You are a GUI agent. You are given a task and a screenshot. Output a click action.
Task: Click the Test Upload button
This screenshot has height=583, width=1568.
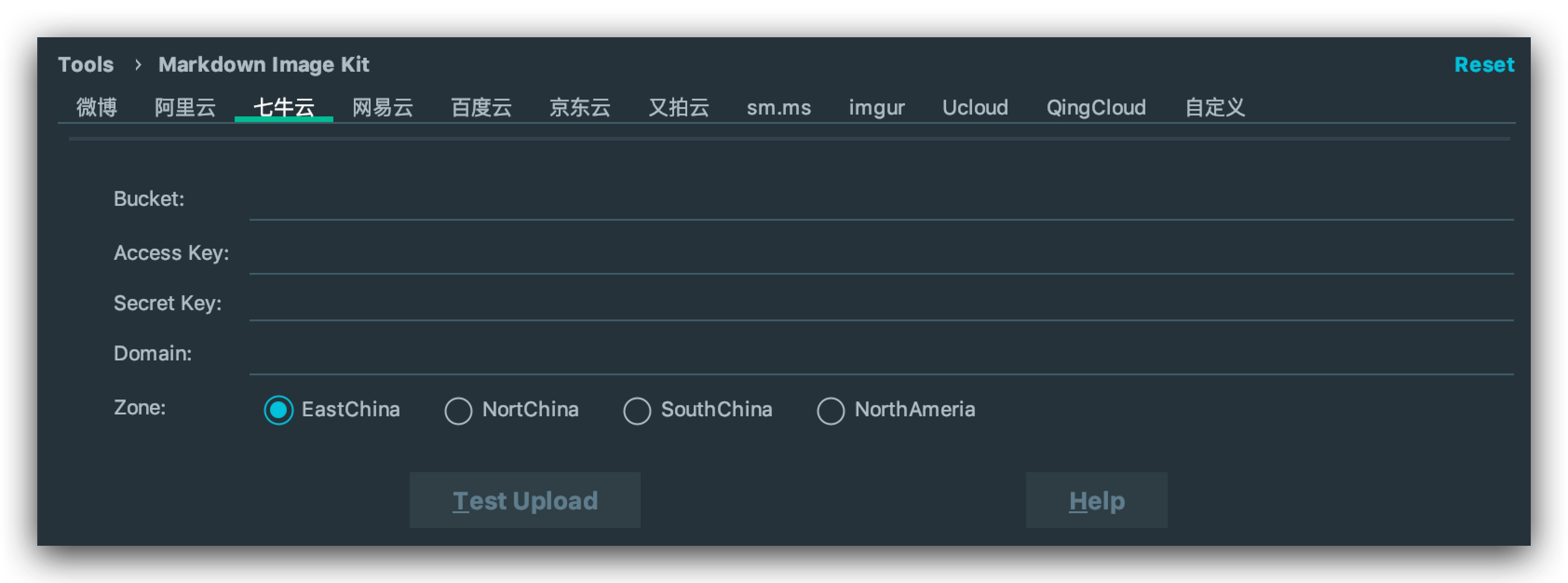click(525, 500)
